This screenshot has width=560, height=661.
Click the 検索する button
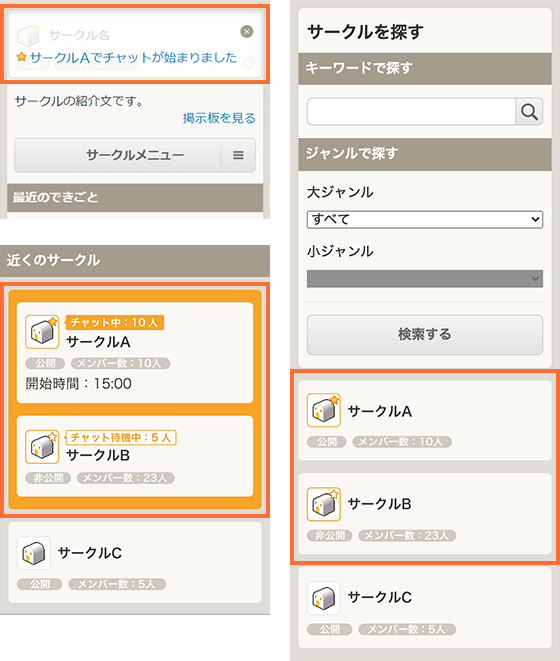pos(425,335)
